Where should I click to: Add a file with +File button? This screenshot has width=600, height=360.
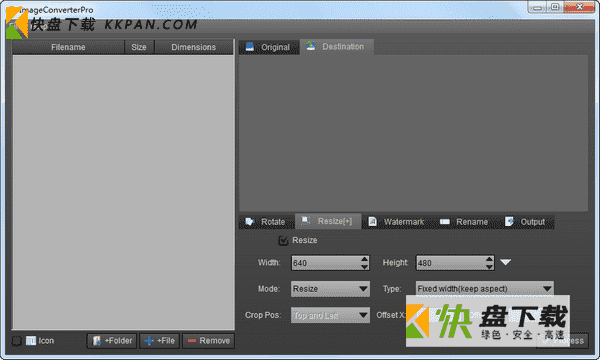click(160, 341)
